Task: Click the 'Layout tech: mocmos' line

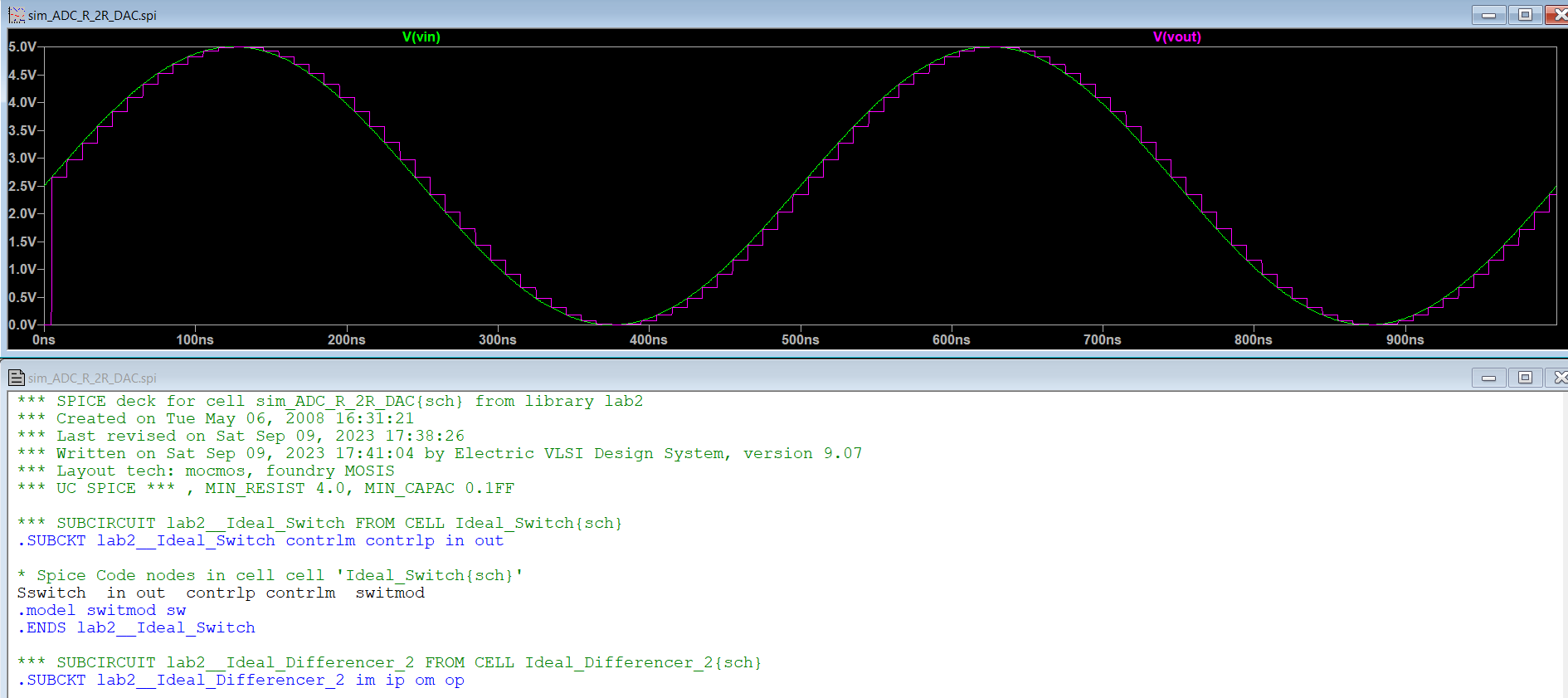Action: 206,471
